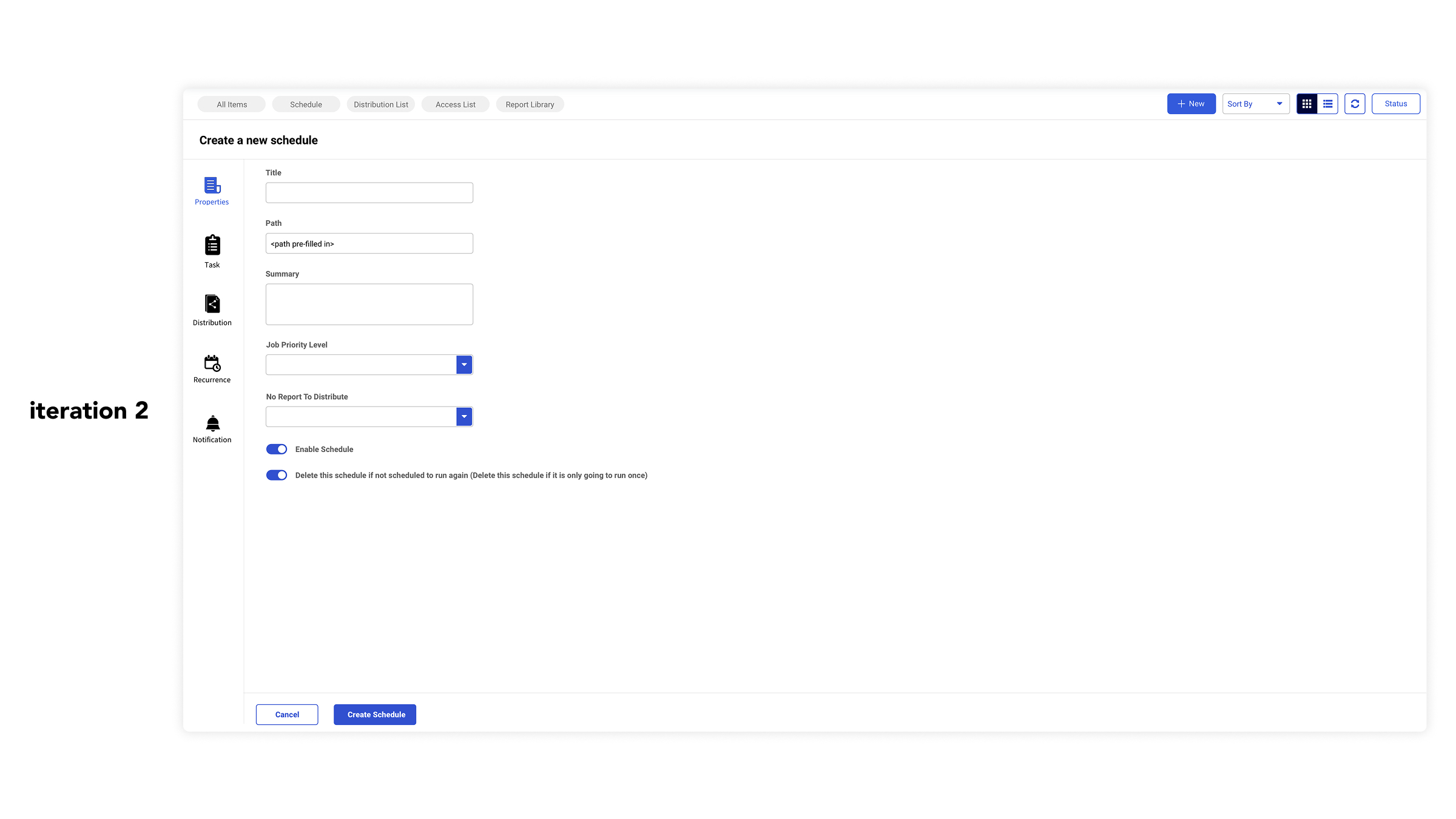The height and width of the screenshot is (819, 1456).
Task: Switch to the Report Library tab
Action: click(x=530, y=105)
